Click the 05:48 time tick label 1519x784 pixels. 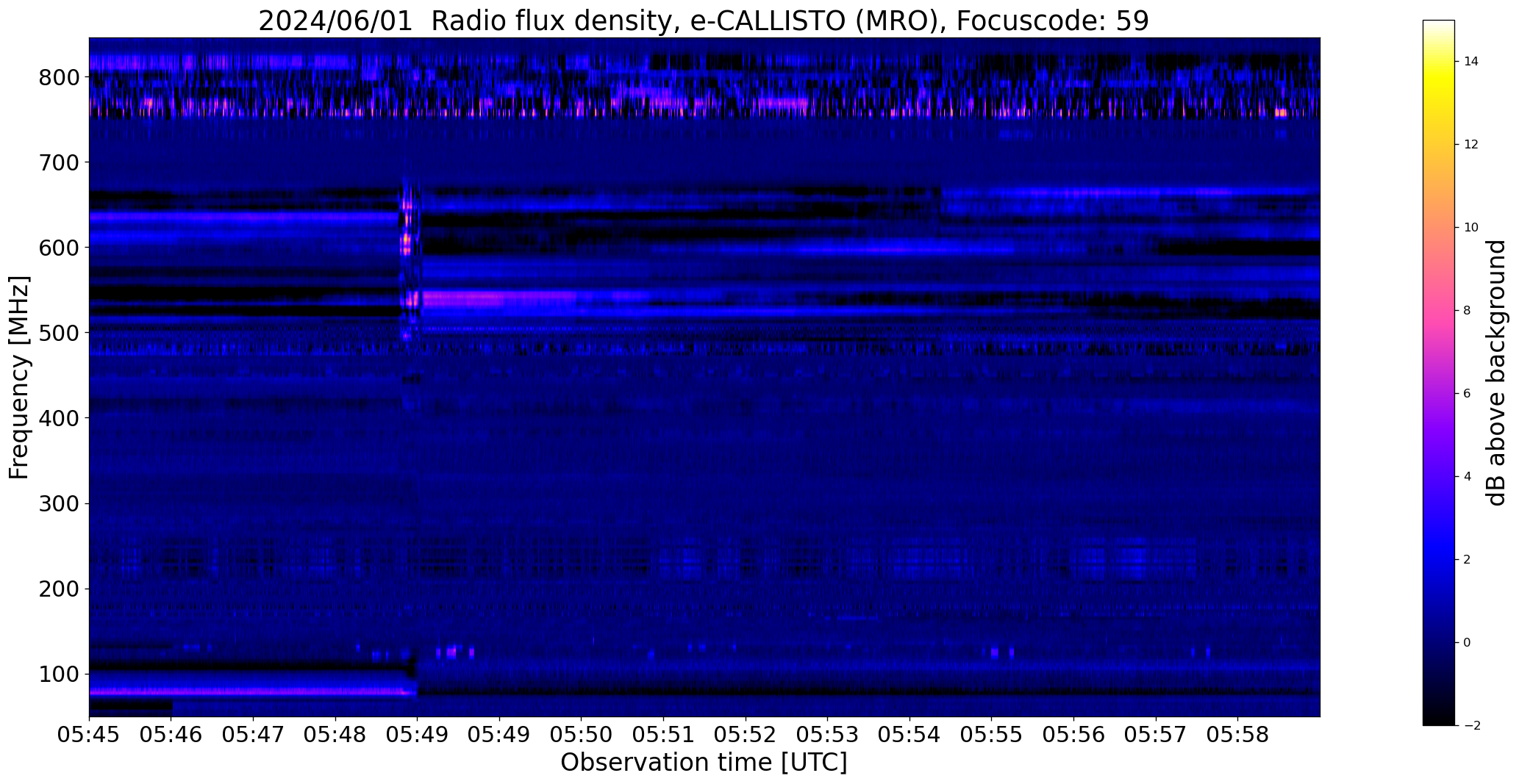click(335, 736)
